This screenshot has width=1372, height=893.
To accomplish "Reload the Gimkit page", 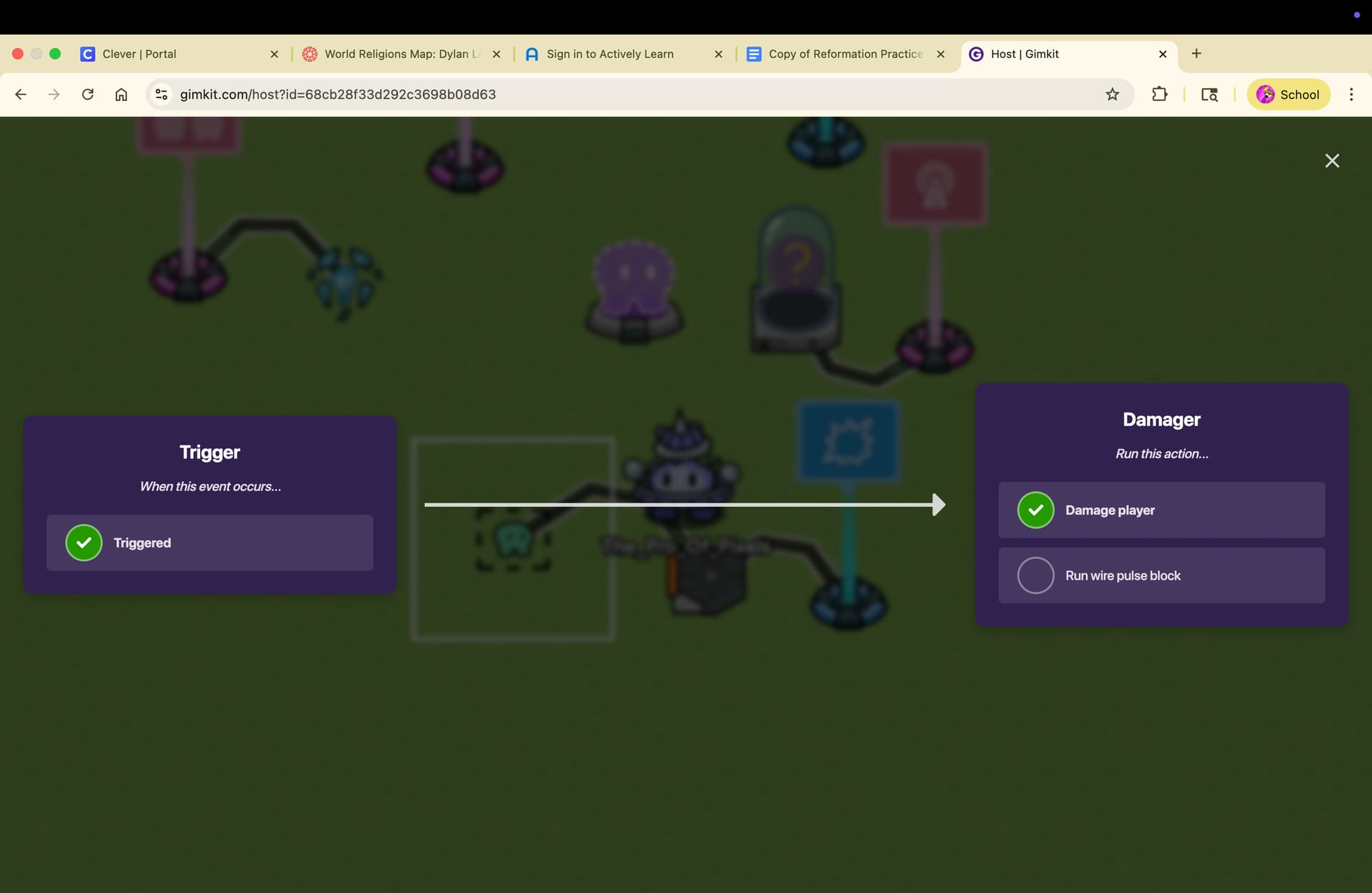I will click(87, 94).
